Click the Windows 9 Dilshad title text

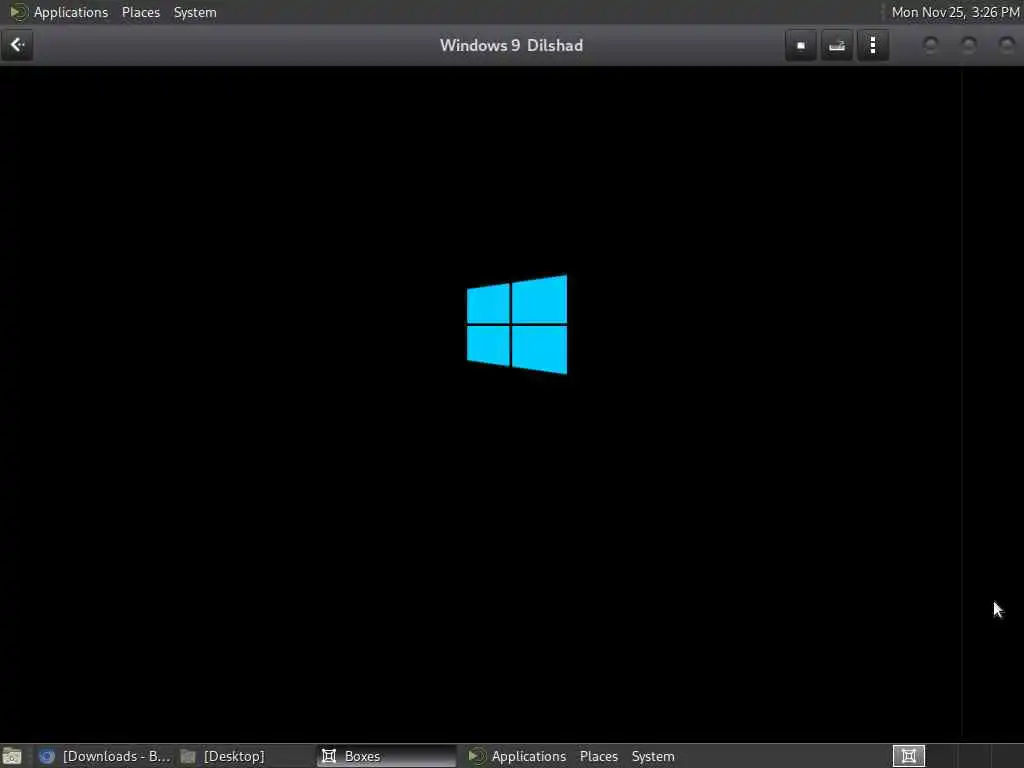511,46
